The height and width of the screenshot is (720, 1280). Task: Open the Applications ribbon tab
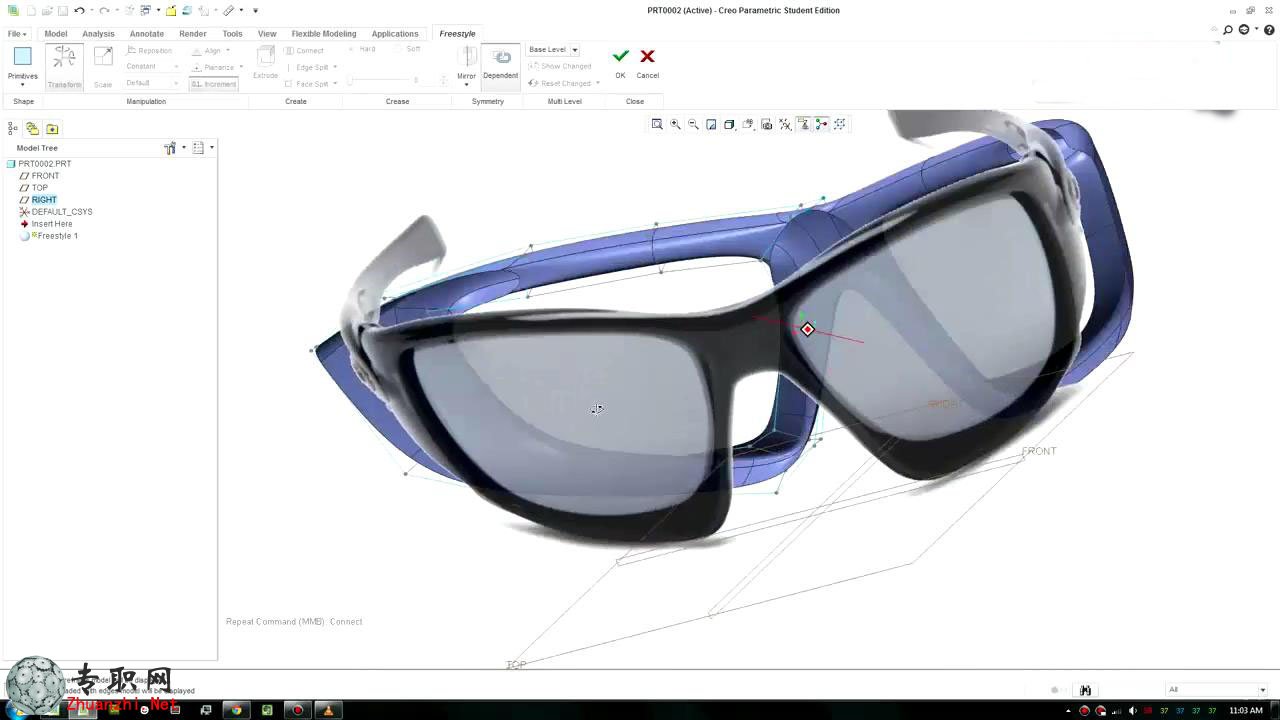[x=395, y=34]
